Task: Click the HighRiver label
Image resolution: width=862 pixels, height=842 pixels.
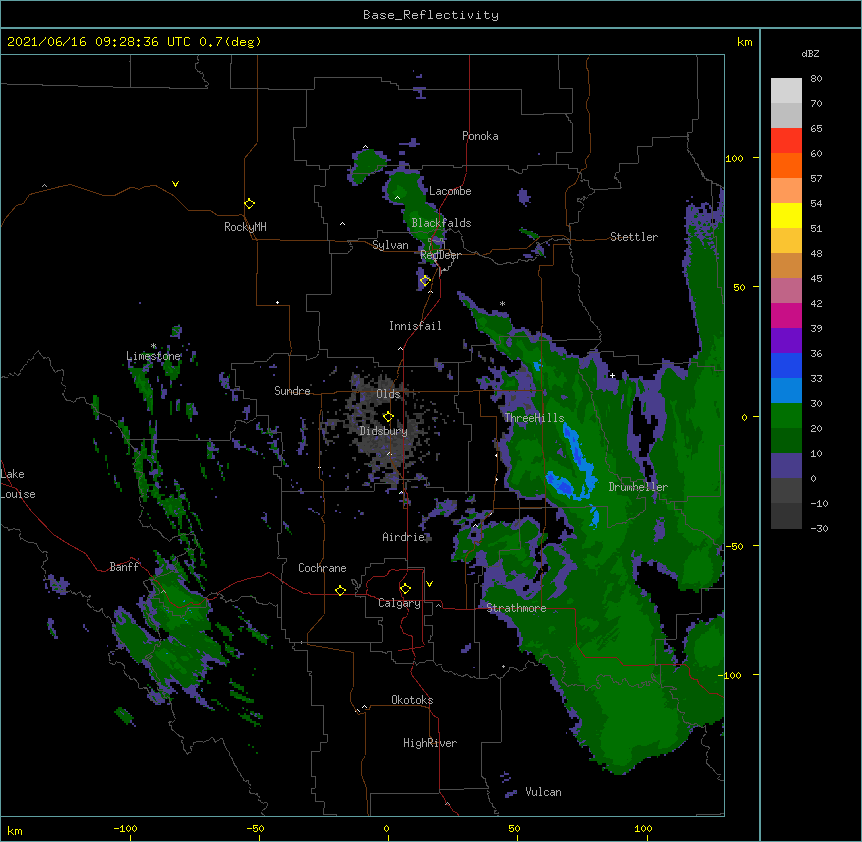Action: (x=430, y=743)
